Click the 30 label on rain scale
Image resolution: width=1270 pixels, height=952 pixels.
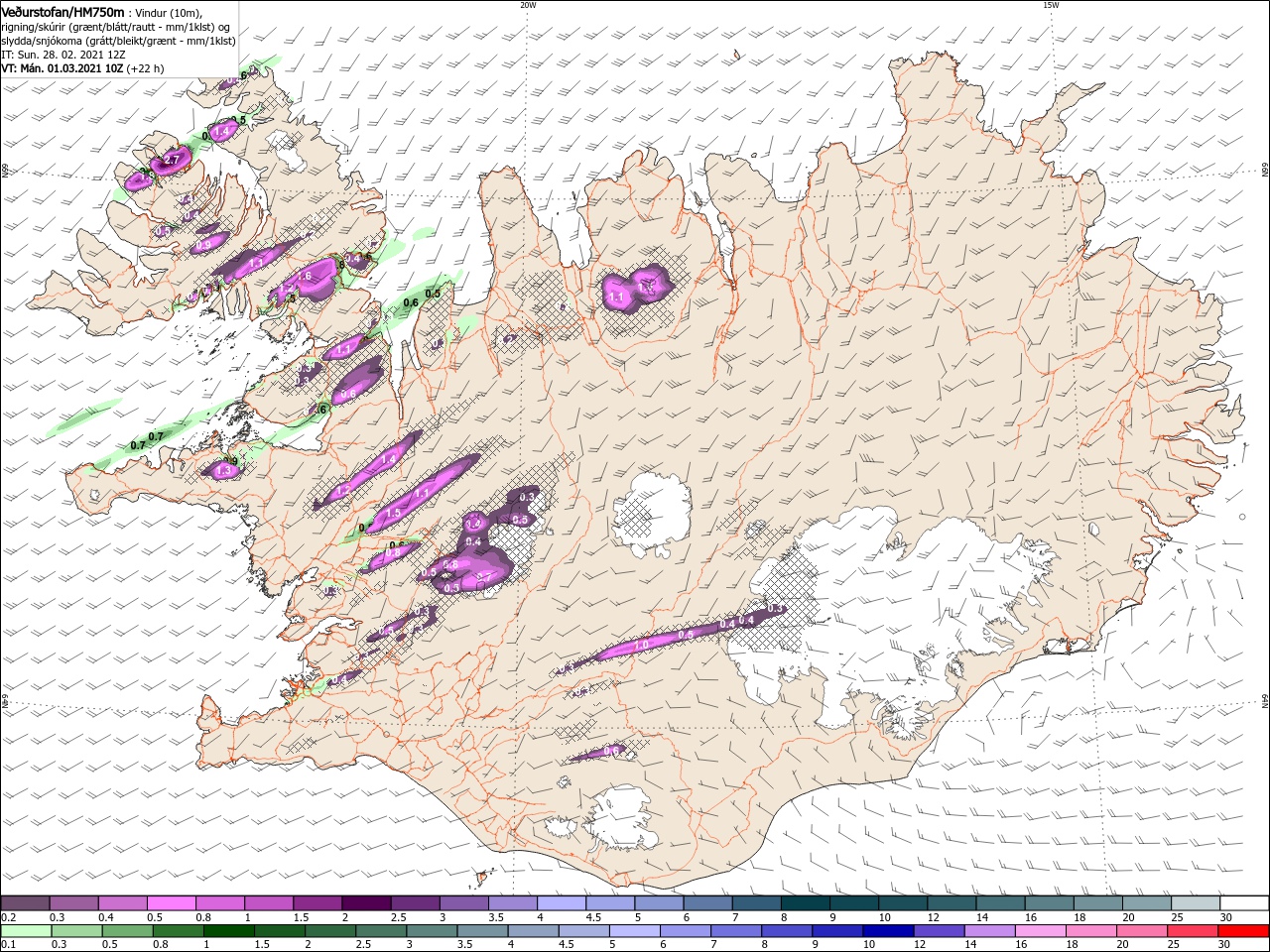tap(1226, 944)
